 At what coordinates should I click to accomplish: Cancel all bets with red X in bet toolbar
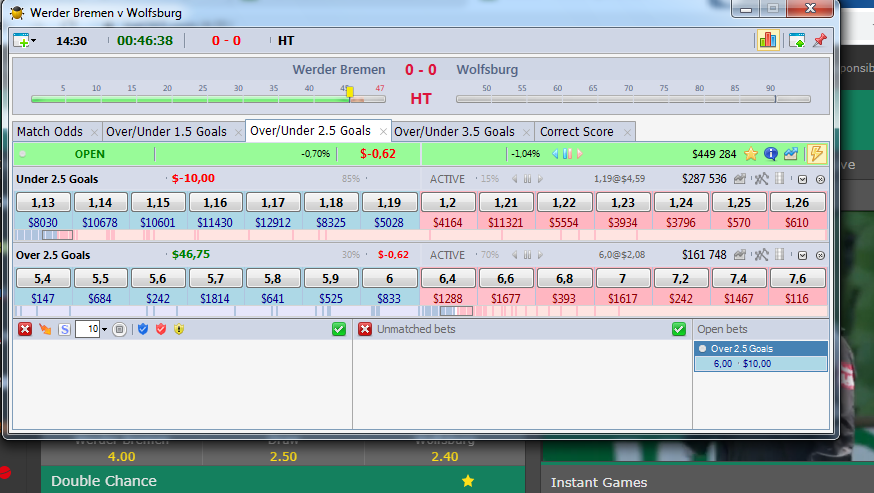click(25, 329)
